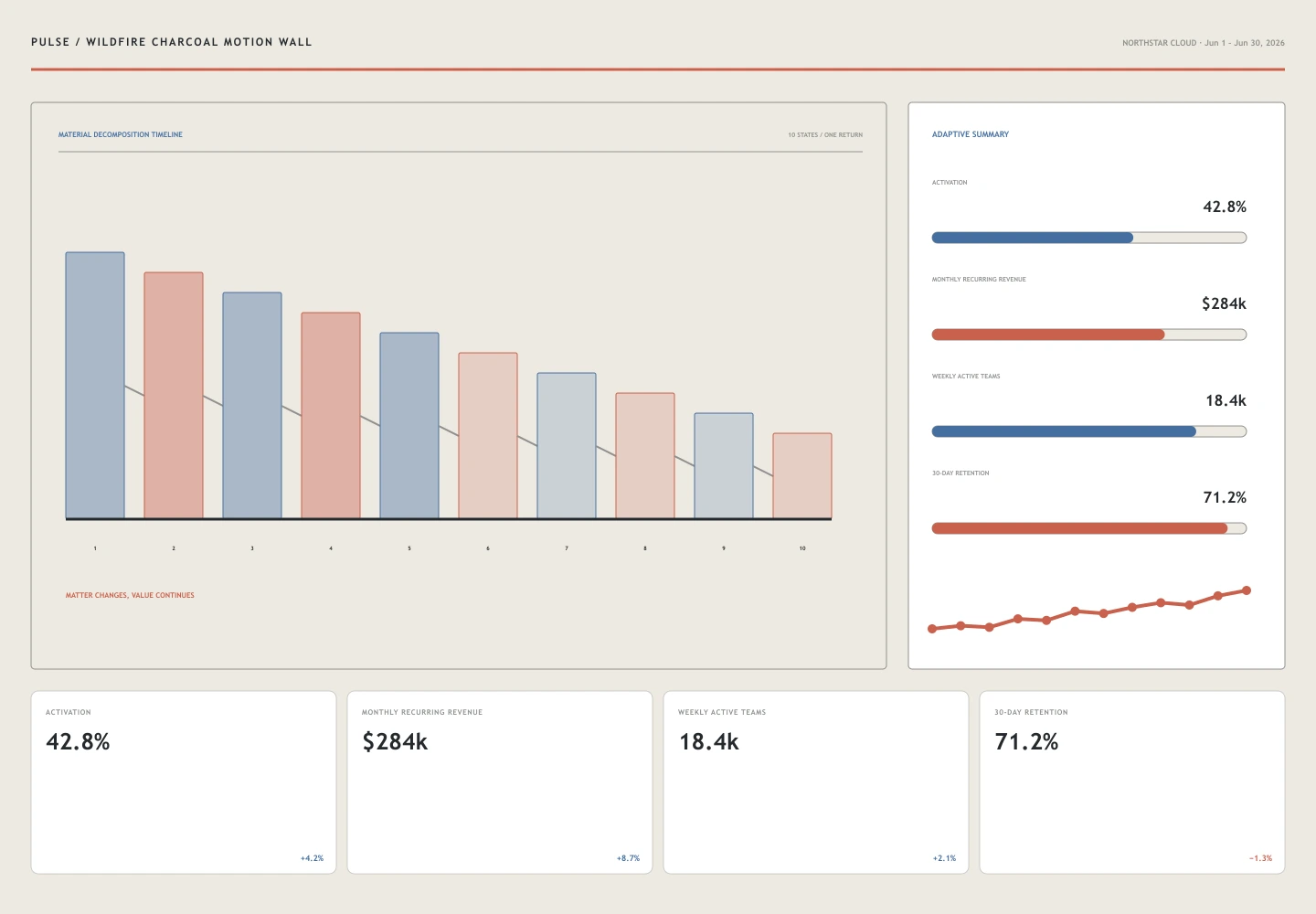Click the last point on the sparkline
1316x914 pixels.
click(x=1247, y=590)
